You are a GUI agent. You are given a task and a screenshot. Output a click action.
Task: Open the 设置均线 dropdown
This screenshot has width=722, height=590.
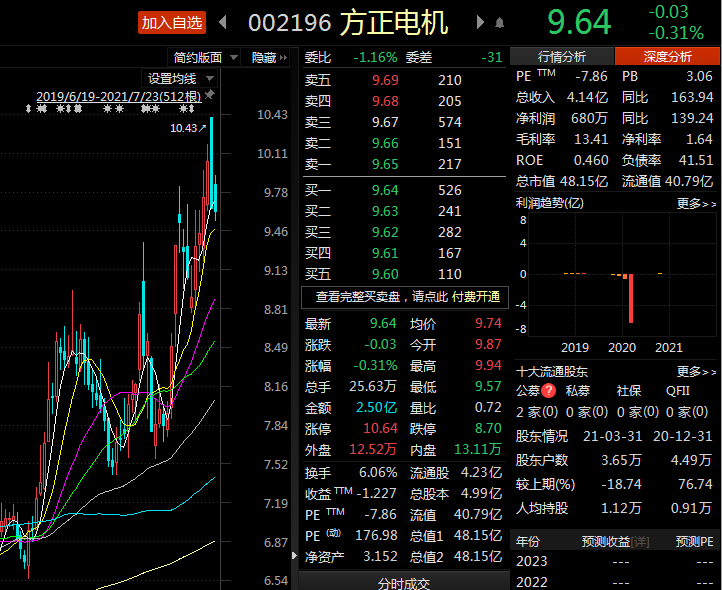(x=180, y=79)
